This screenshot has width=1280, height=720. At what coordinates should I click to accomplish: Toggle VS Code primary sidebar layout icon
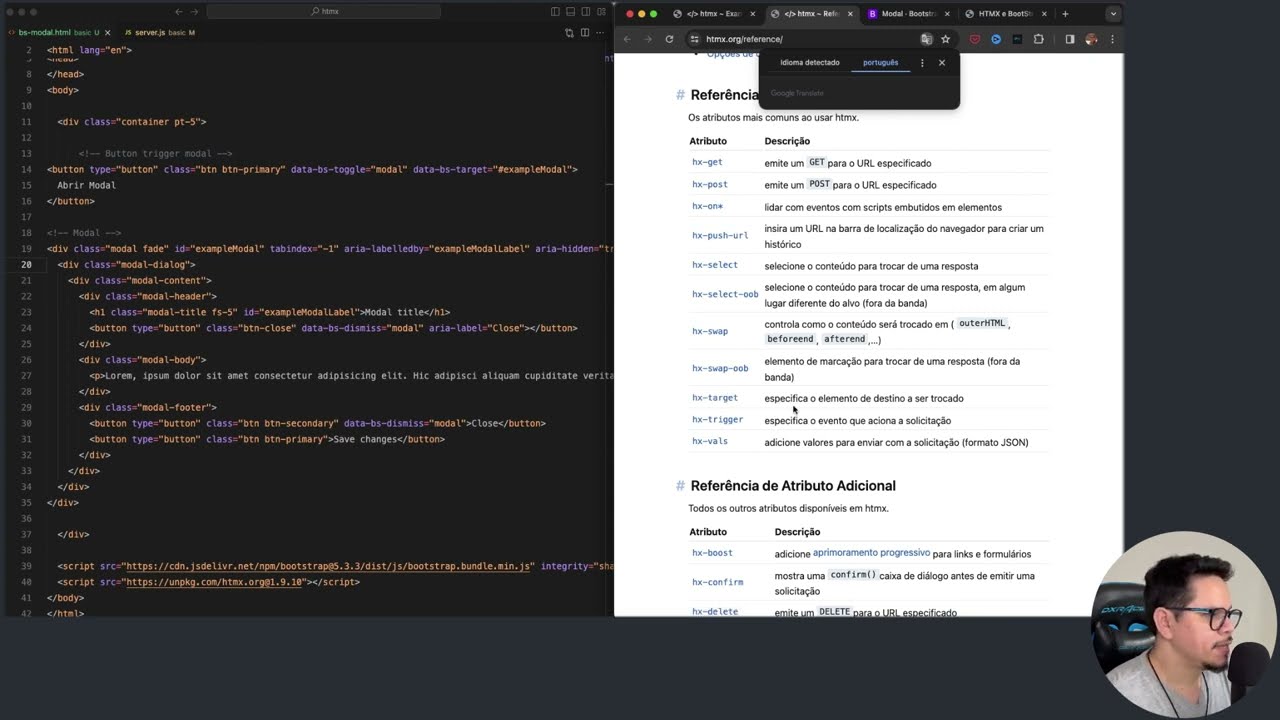point(555,12)
